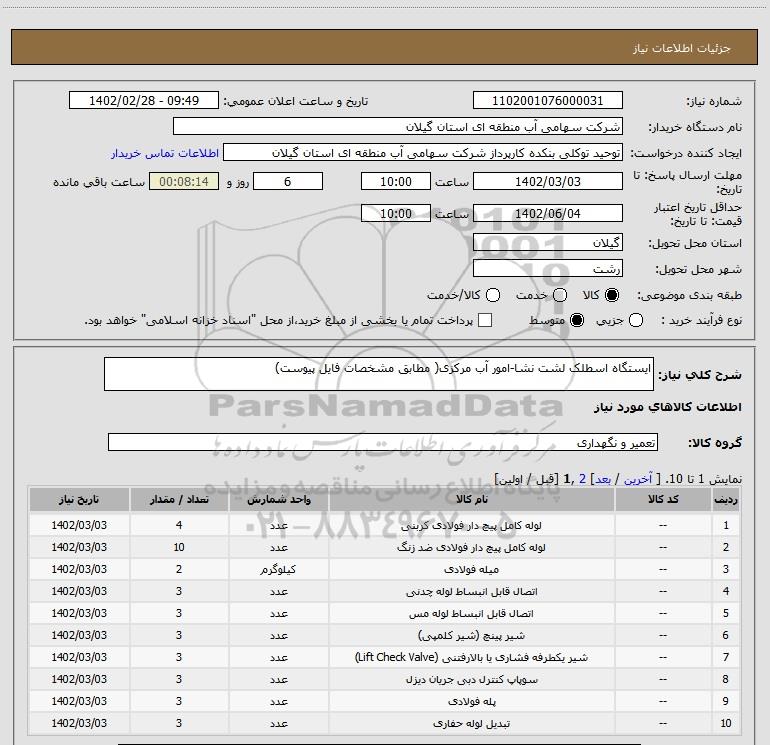Toggle Islamic treasury documents payment checkbox
Image resolution: width=770 pixels, height=745 pixels.
tap(485, 320)
